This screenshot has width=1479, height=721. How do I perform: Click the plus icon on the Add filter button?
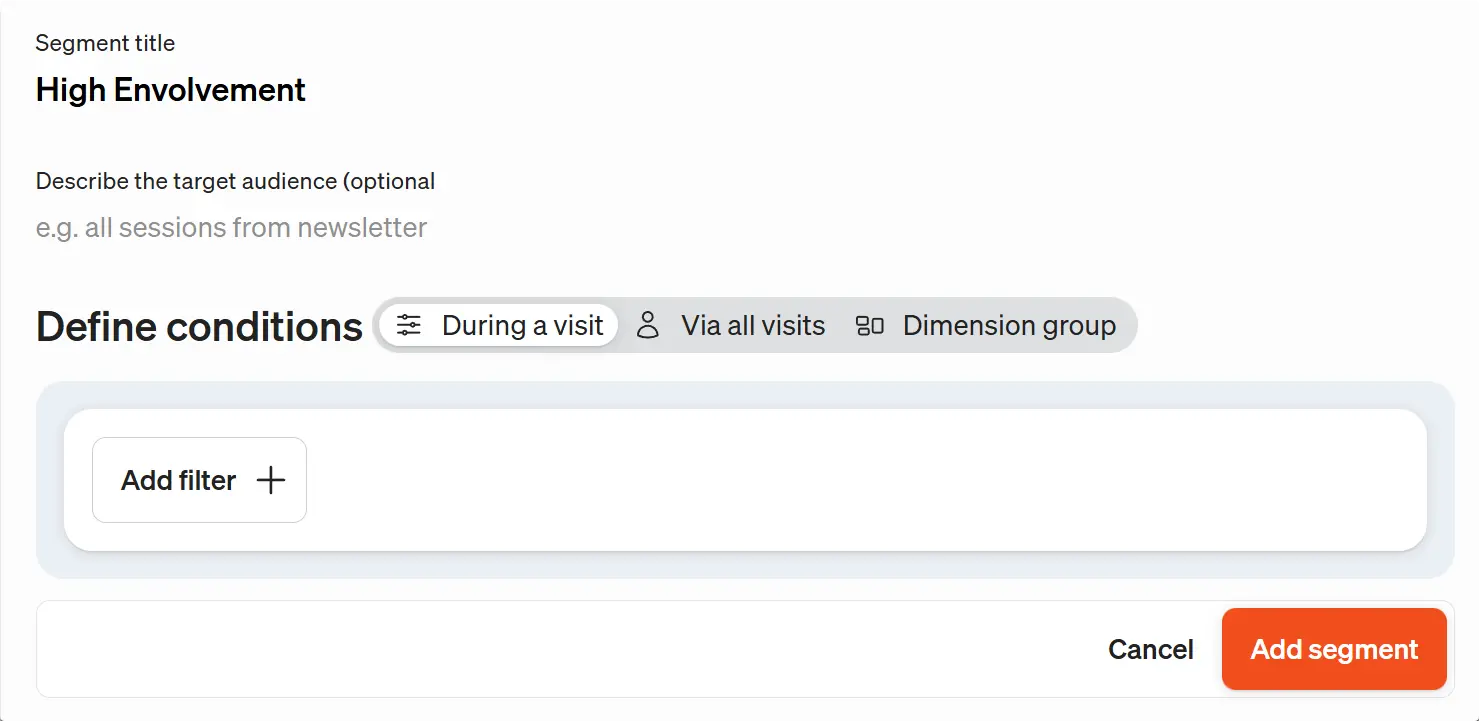[269, 480]
